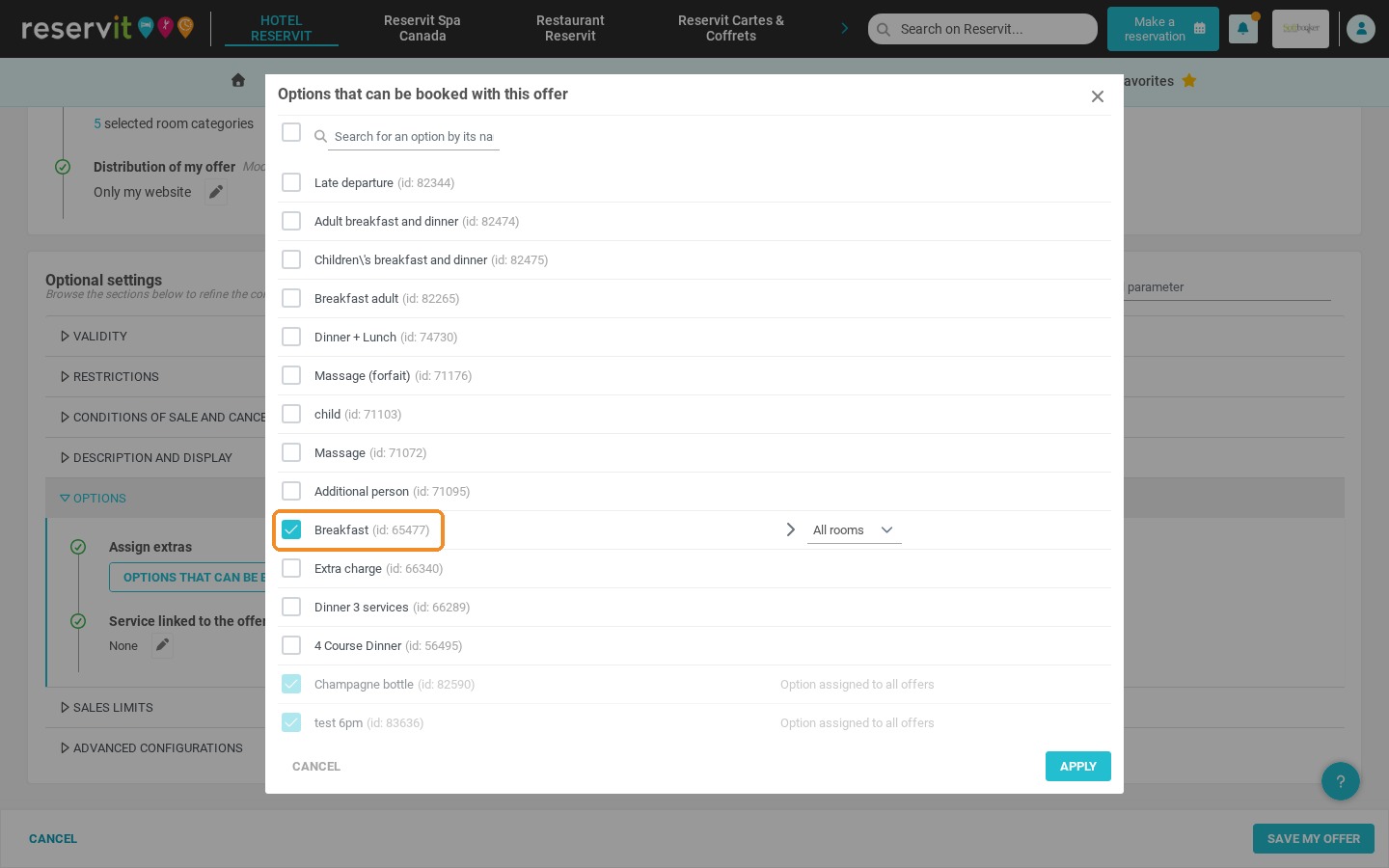Check the Late departure option
1389x868 pixels.
(291, 182)
